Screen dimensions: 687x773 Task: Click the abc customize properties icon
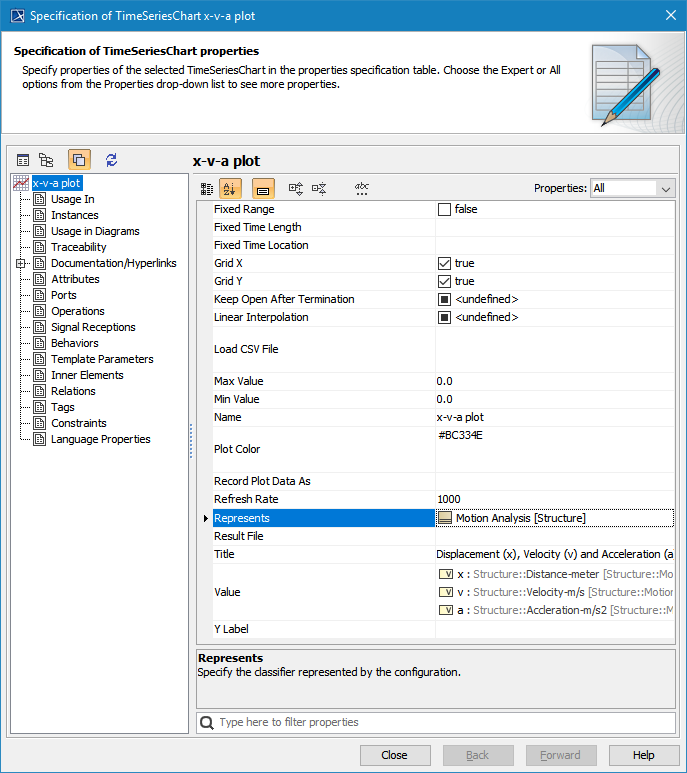[361, 188]
